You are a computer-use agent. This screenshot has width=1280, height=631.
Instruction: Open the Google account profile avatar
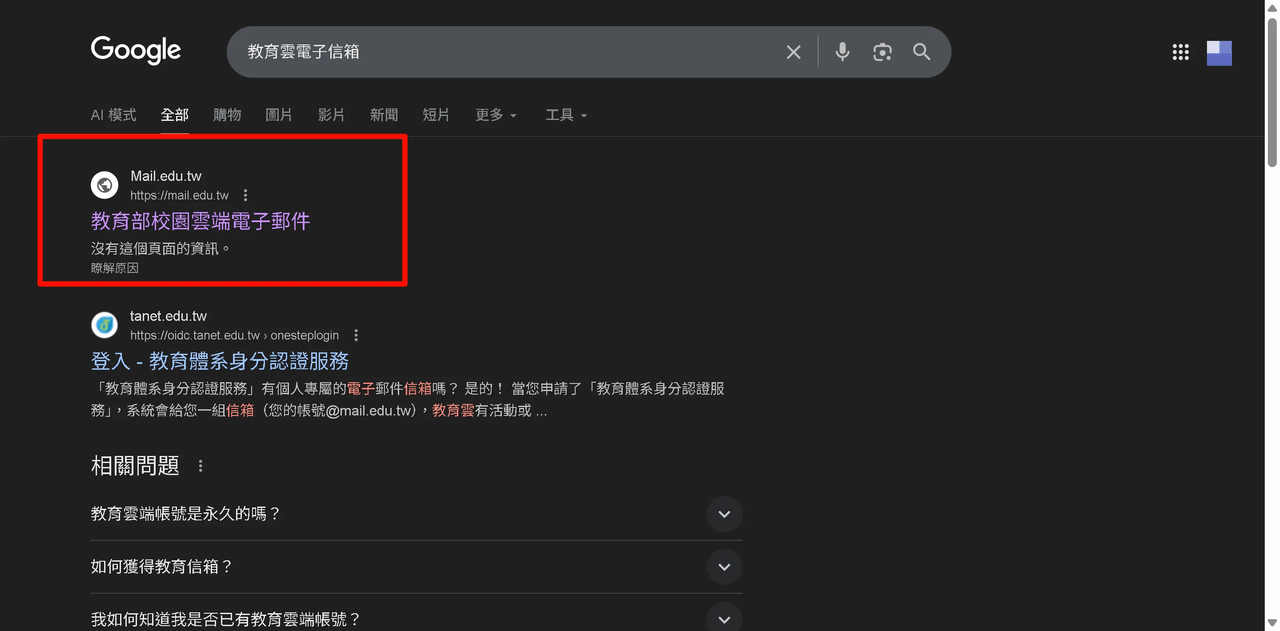pos(1219,52)
